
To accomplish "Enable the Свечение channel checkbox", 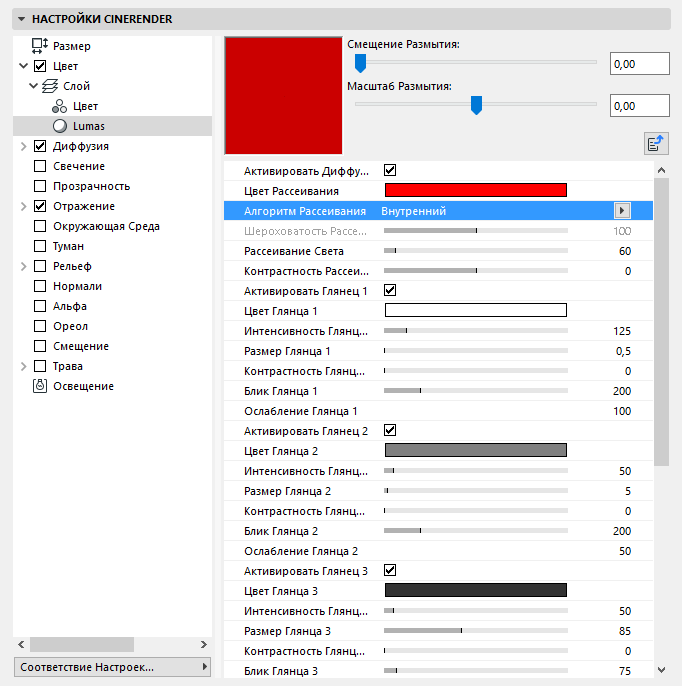I will pyautogui.click(x=40, y=166).
